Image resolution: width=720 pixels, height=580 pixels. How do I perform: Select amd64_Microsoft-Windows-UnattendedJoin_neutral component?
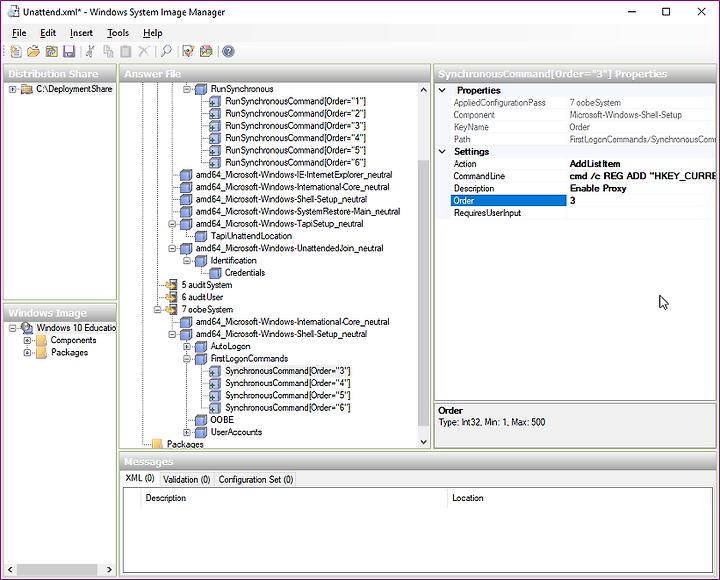point(289,248)
